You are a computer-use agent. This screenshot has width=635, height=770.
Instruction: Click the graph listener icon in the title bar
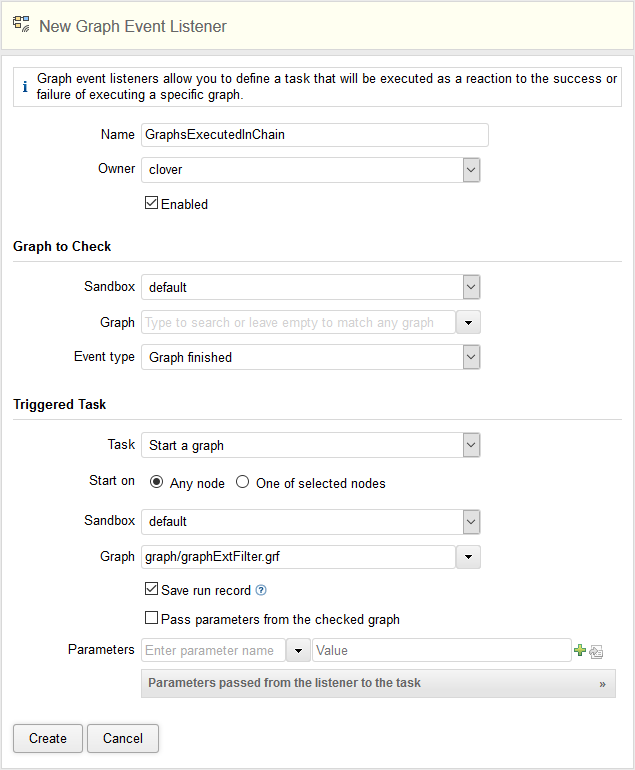[21, 25]
